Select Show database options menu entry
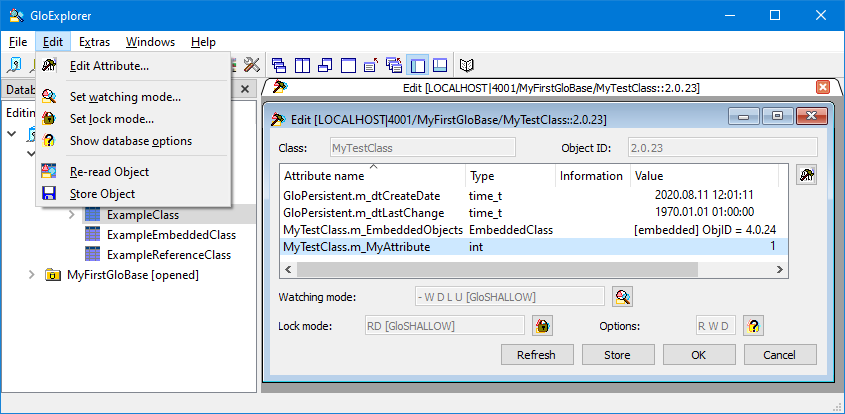The image size is (845, 414). (x=134, y=141)
